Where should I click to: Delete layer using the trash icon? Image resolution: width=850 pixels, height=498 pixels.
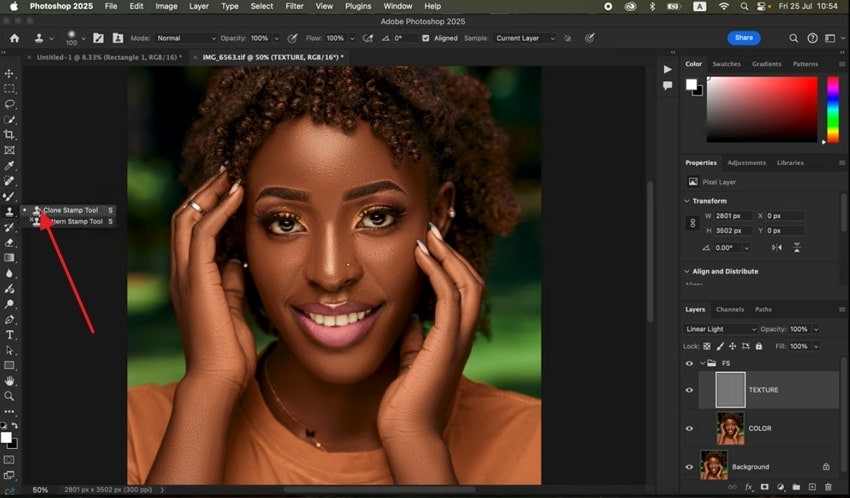point(828,487)
